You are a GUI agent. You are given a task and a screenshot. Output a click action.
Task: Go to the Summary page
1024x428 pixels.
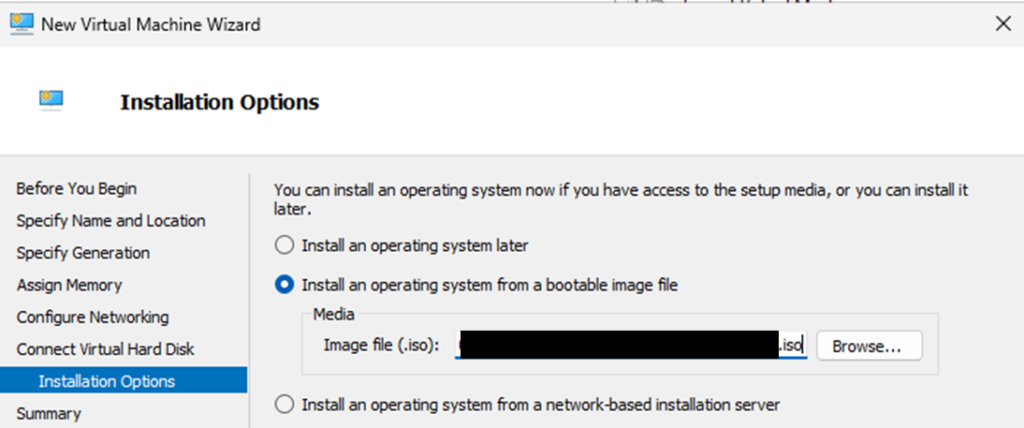point(49,413)
